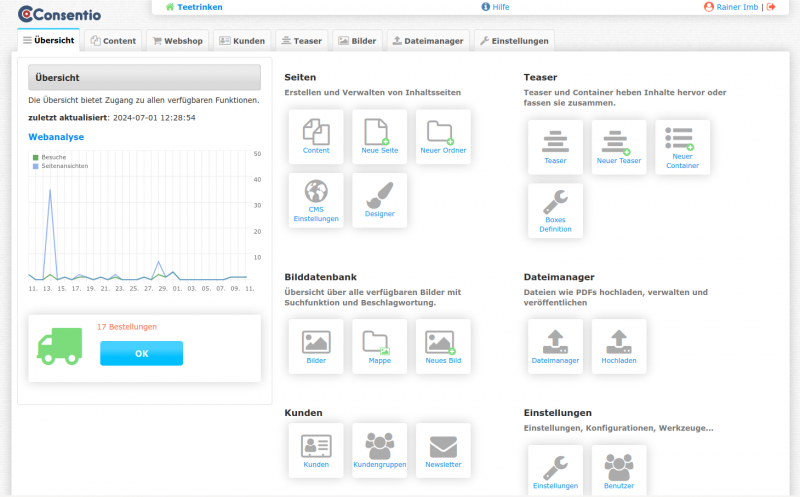This screenshot has height=497, width=800.
Task: Open the Dateimanager tab
Action: (428, 41)
